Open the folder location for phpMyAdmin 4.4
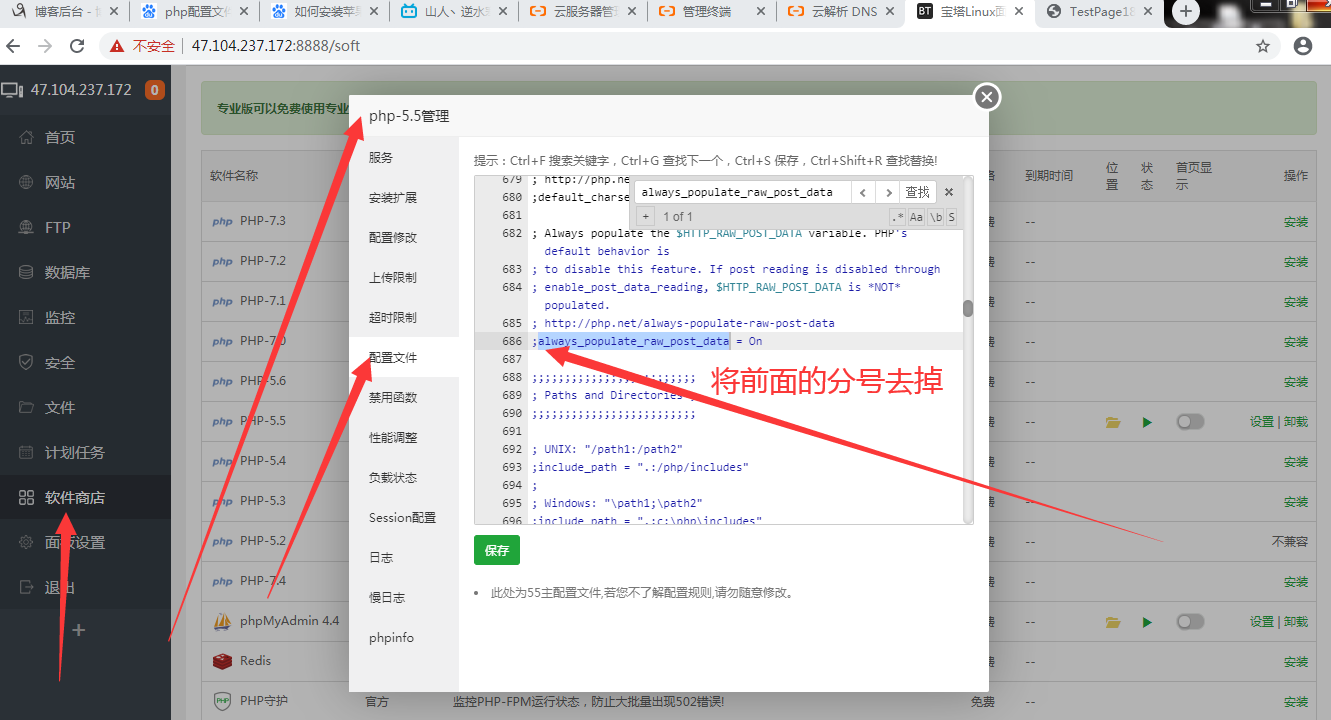The height and width of the screenshot is (720, 1331). tap(1113, 622)
